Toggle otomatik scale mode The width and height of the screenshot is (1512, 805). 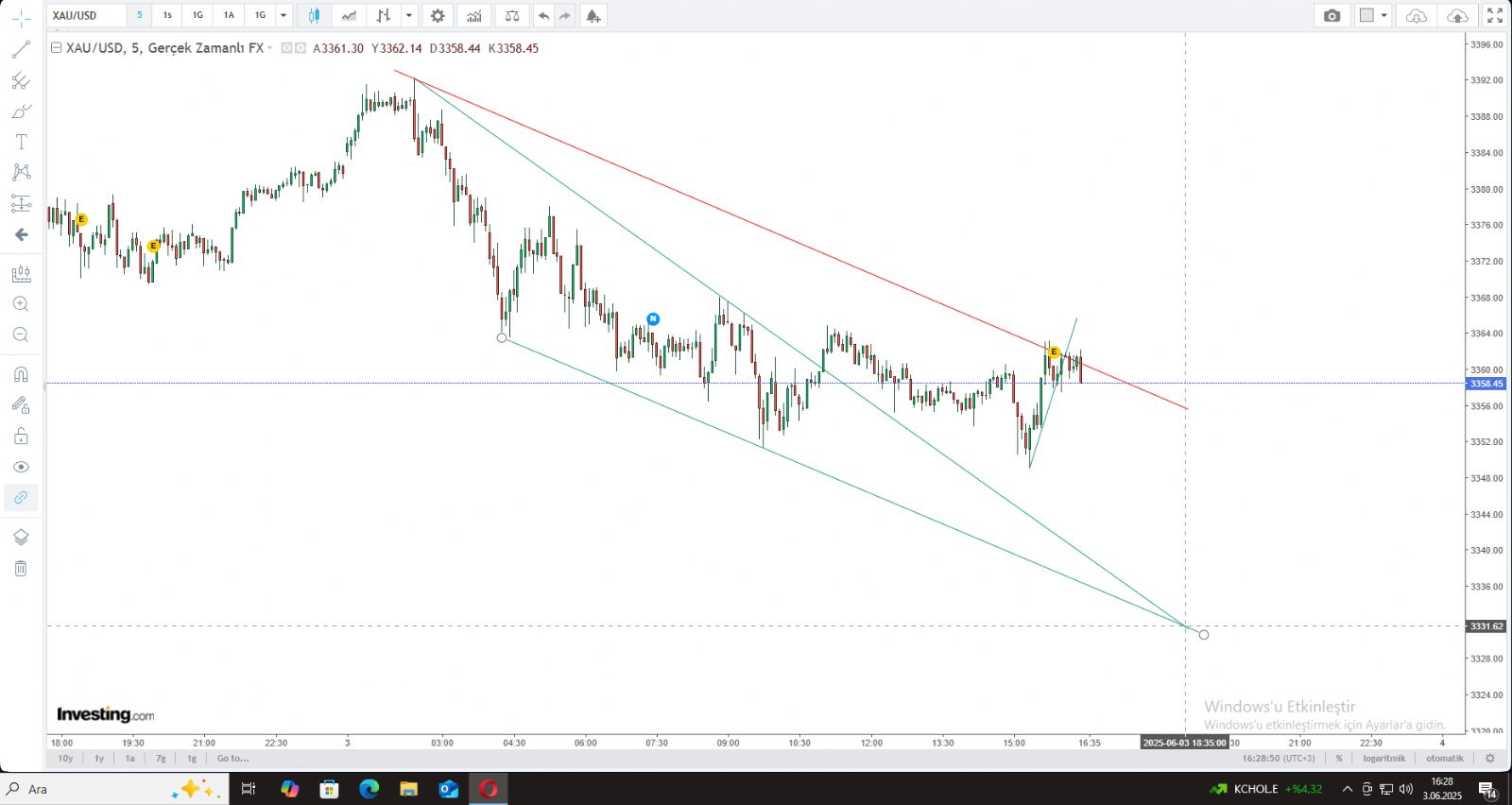click(x=1445, y=758)
